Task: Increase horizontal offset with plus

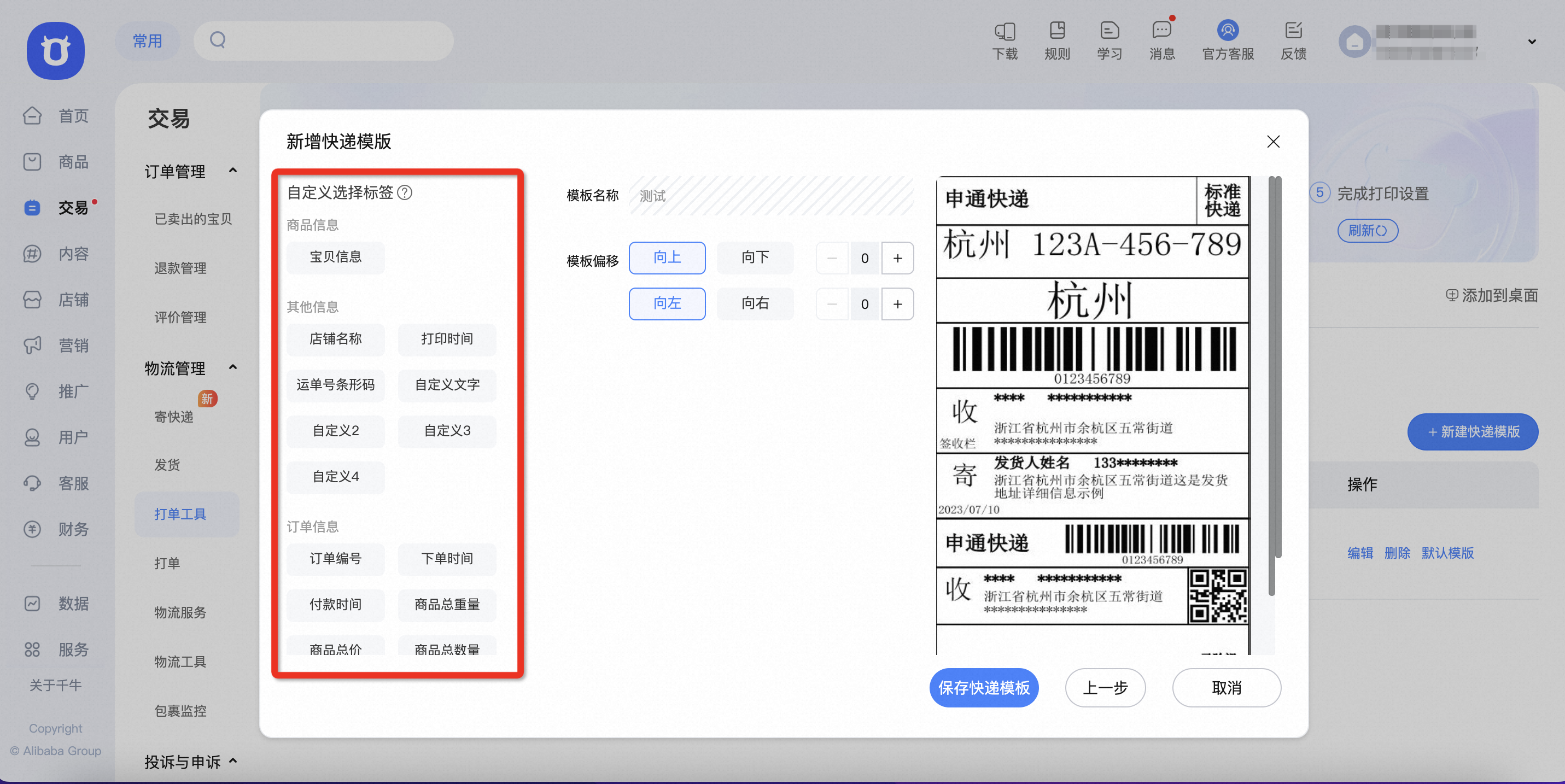Action: (x=897, y=304)
